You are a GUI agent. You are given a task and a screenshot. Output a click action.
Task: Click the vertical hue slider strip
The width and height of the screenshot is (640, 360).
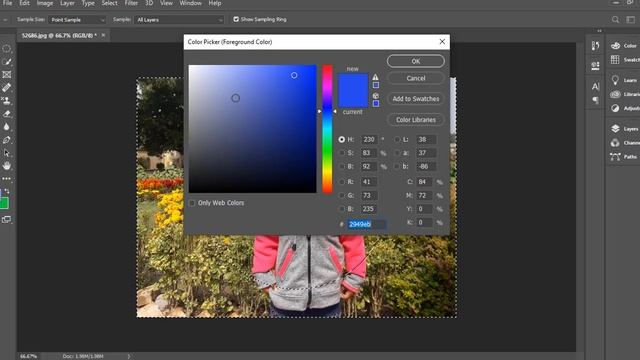coord(327,129)
